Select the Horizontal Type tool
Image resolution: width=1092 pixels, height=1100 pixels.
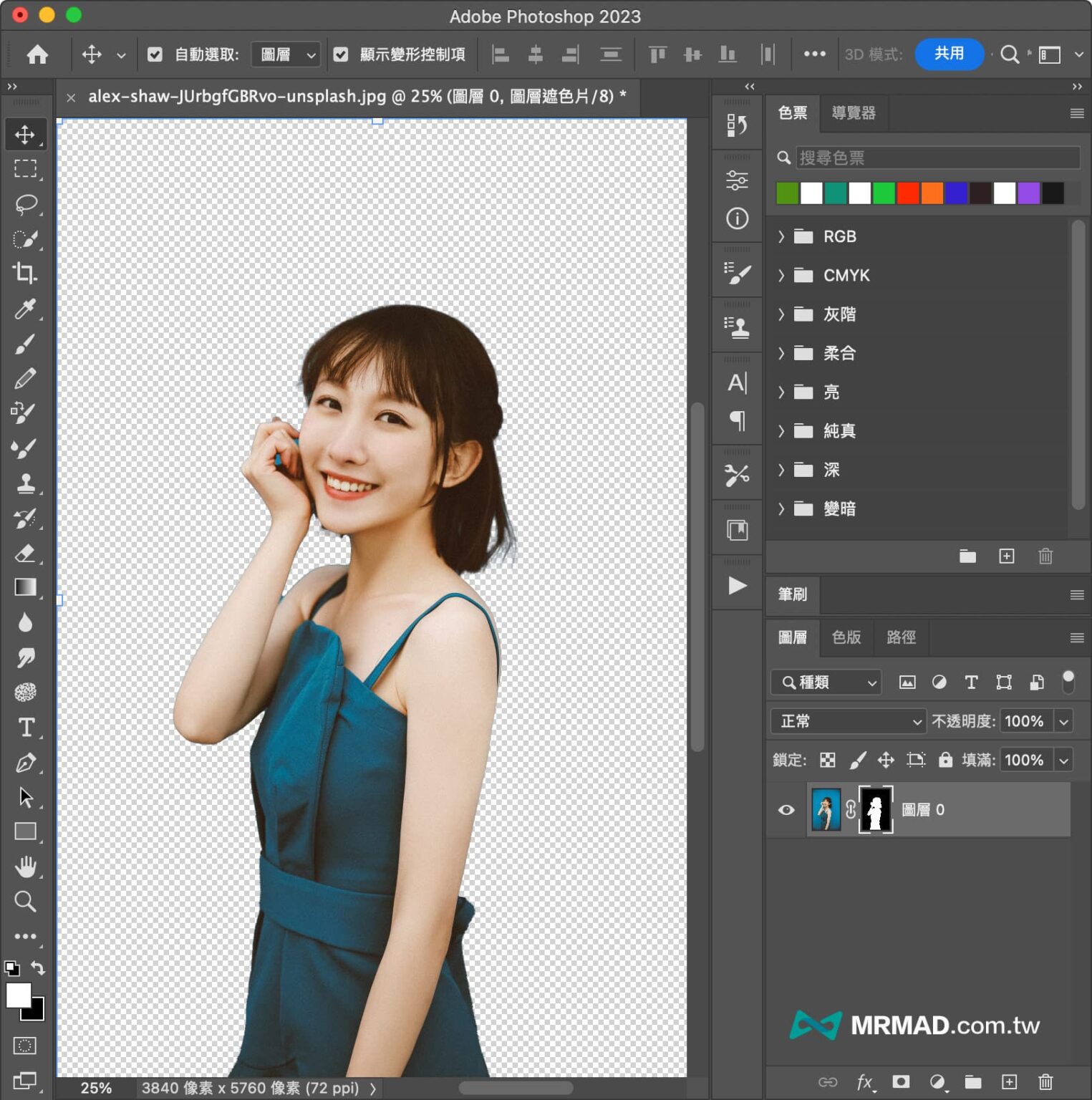click(x=26, y=728)
